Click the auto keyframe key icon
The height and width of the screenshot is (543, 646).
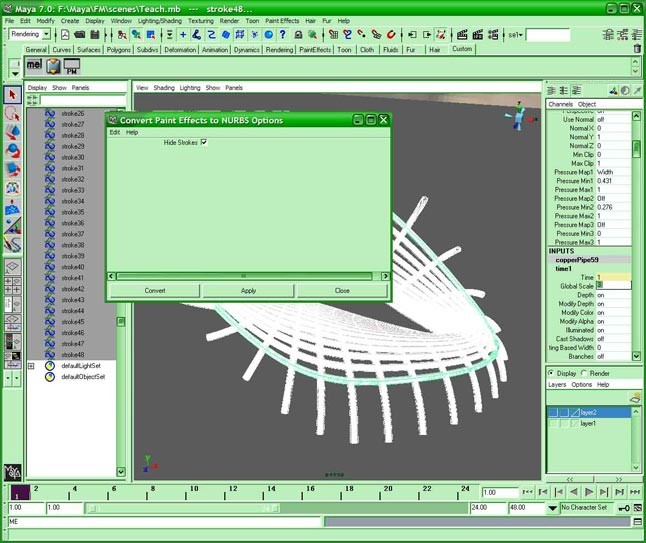622,508
